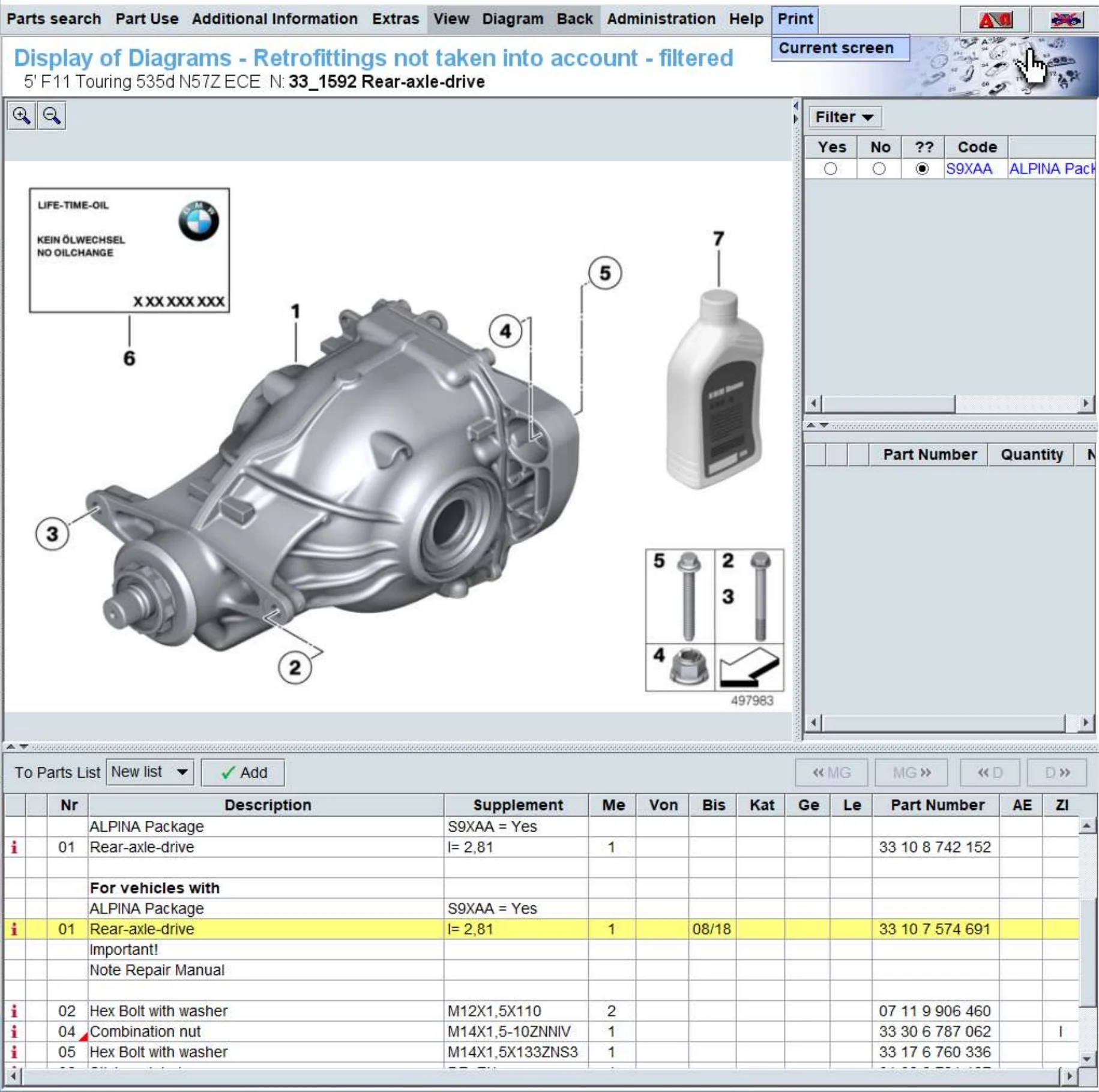
Task: Click the 08/18 Bis value
Action: coord(711,929)
